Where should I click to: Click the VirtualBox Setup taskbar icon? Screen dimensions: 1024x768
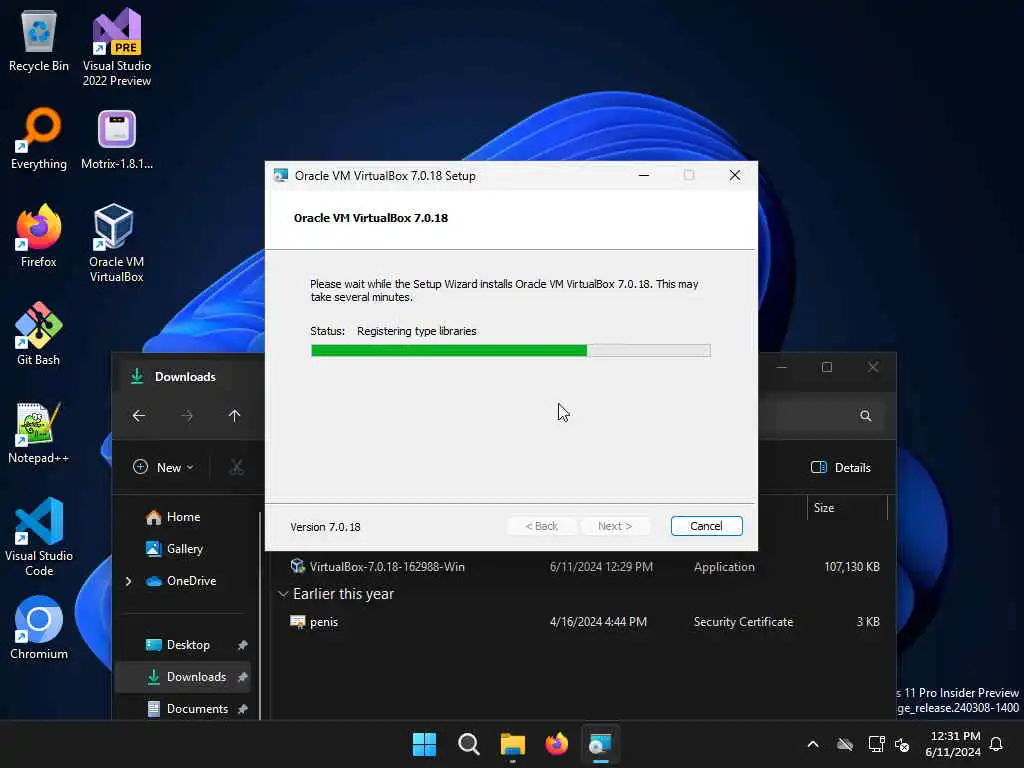[x=600, y=744]
